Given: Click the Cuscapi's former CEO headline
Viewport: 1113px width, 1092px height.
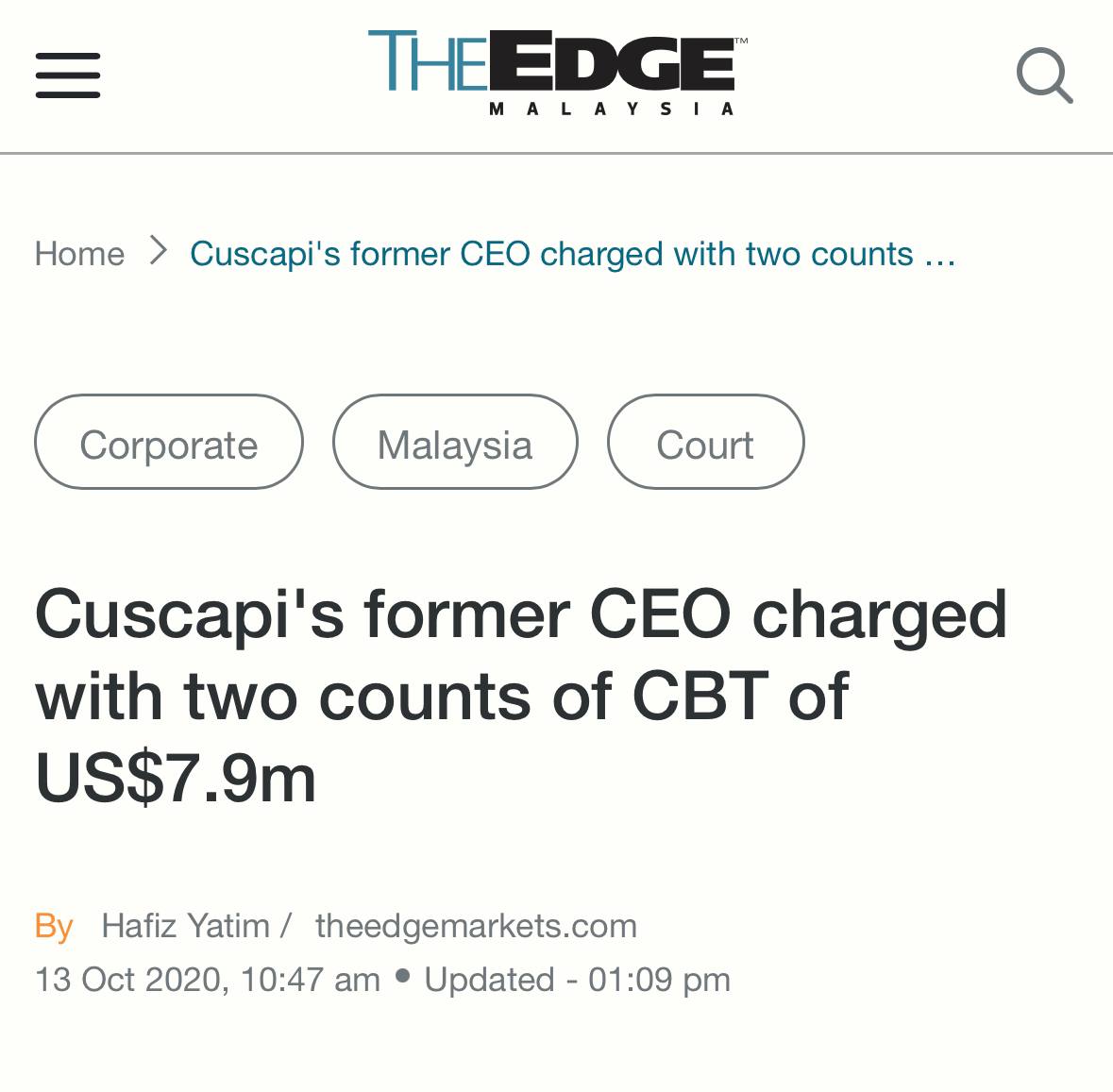Looking at the screenshot, I should point(521,697).
